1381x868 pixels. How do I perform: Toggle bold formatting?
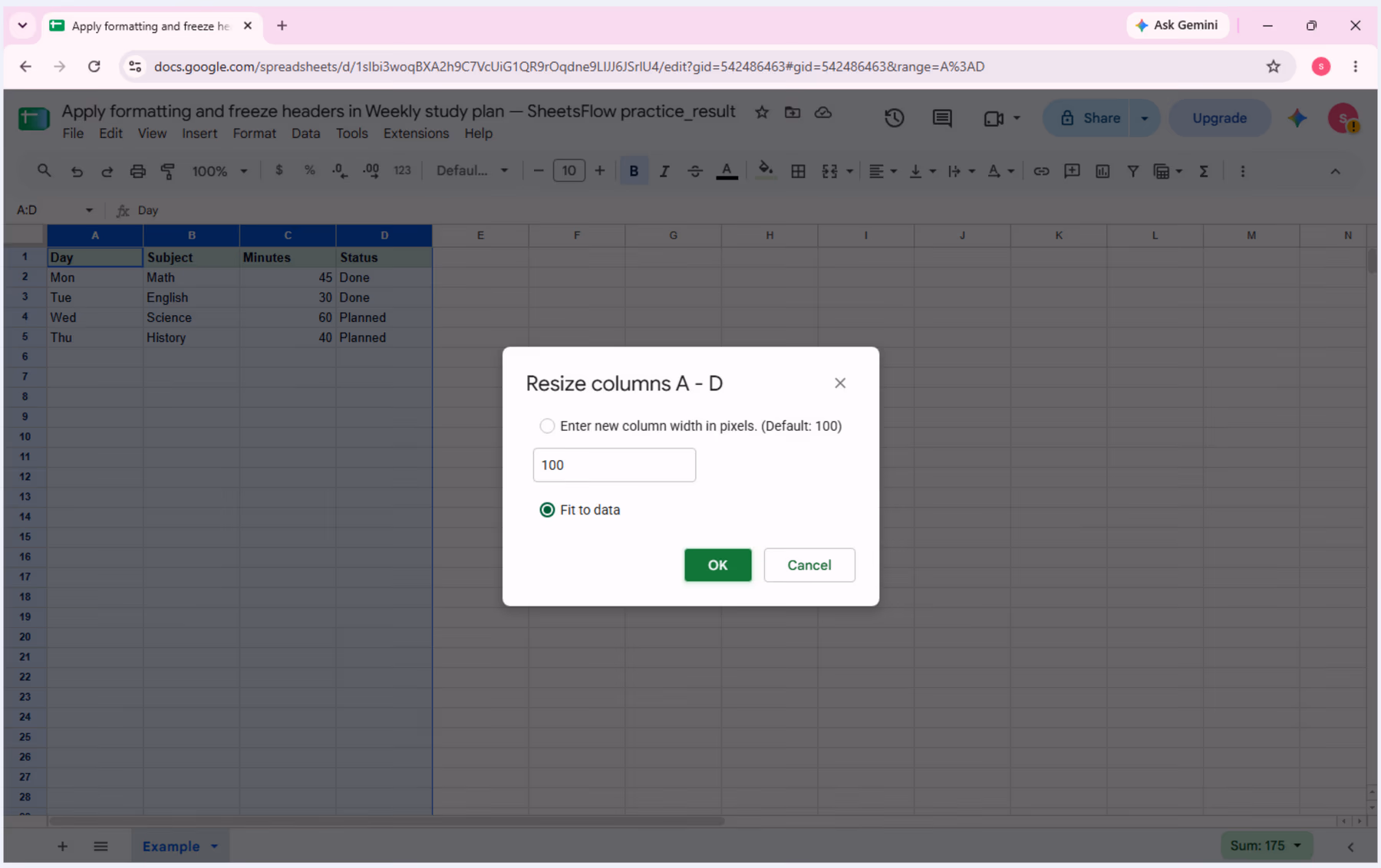click(x=634, y=171)
